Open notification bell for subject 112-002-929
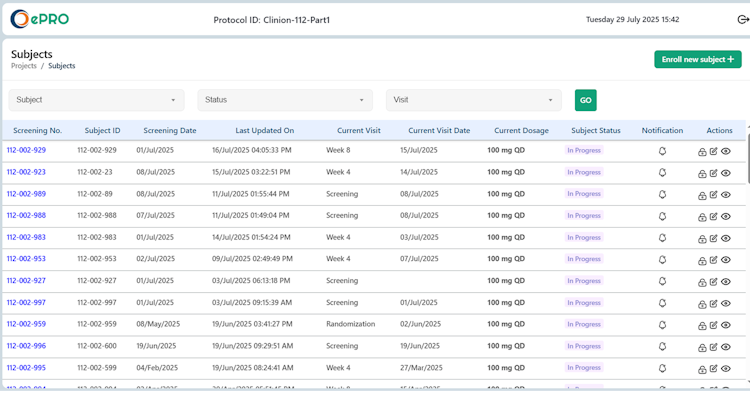 click(662, 151)
